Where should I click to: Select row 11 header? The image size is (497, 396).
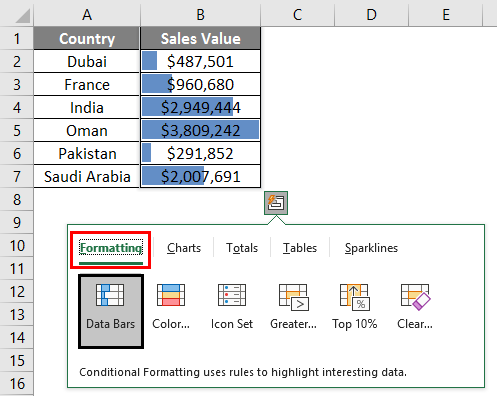[17, 268]
